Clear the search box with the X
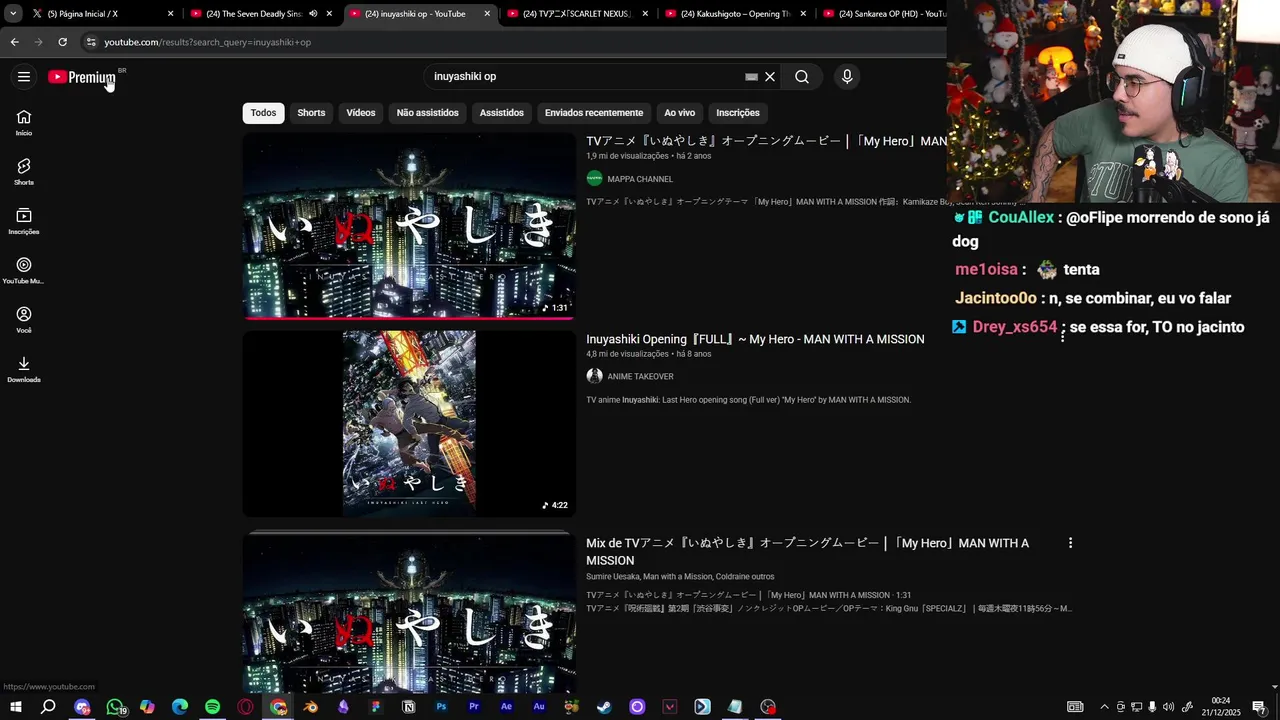1280x720 pixels. (770, 77)
